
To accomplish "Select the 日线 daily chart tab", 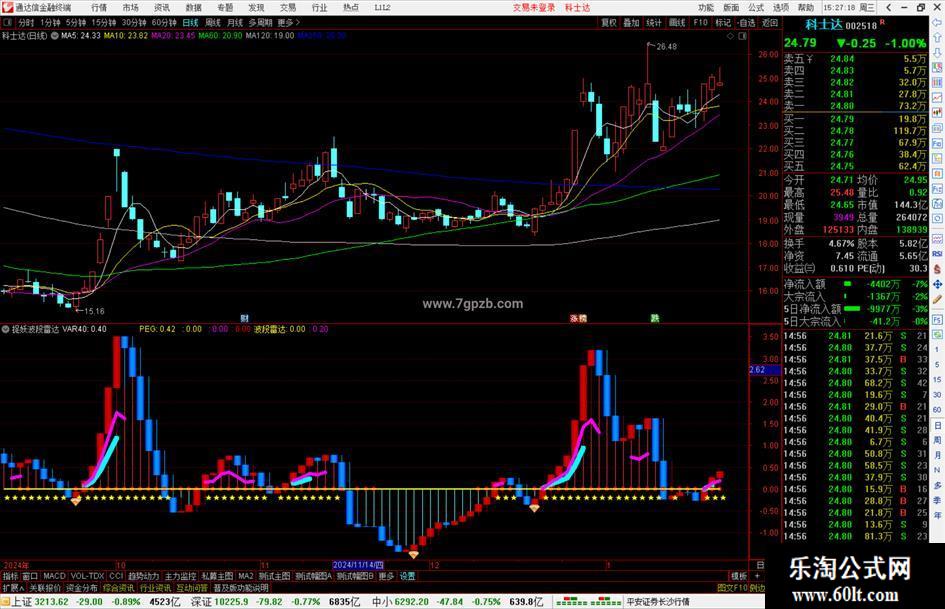I will [x=190, y=22].
